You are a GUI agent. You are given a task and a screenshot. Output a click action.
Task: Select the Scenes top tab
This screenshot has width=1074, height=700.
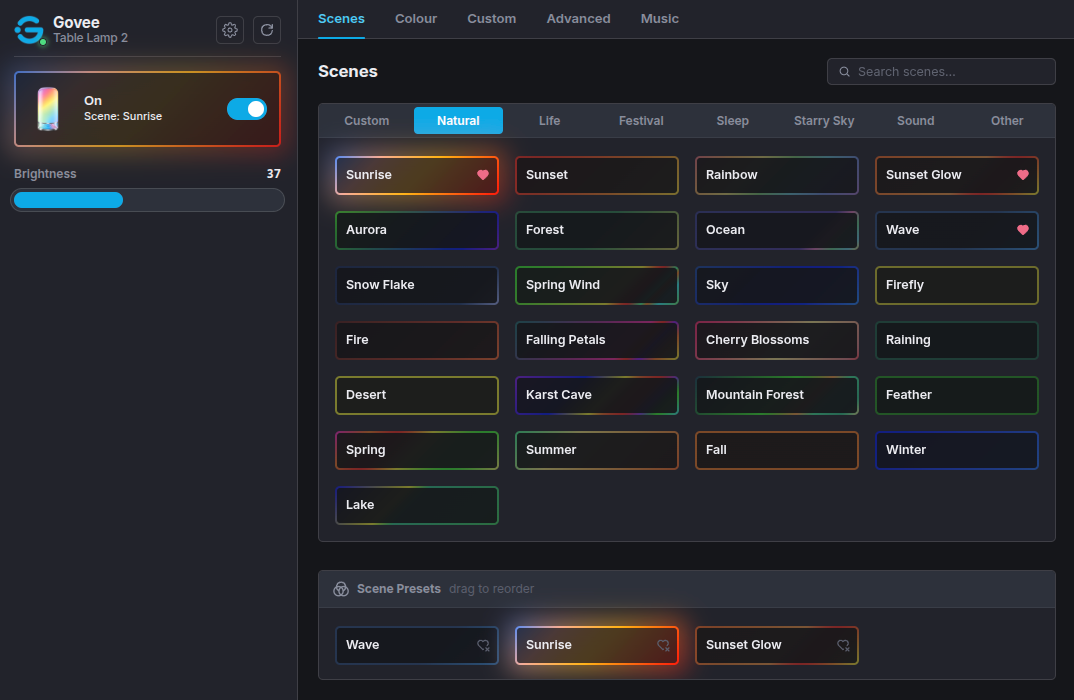[x=341, y=19]
